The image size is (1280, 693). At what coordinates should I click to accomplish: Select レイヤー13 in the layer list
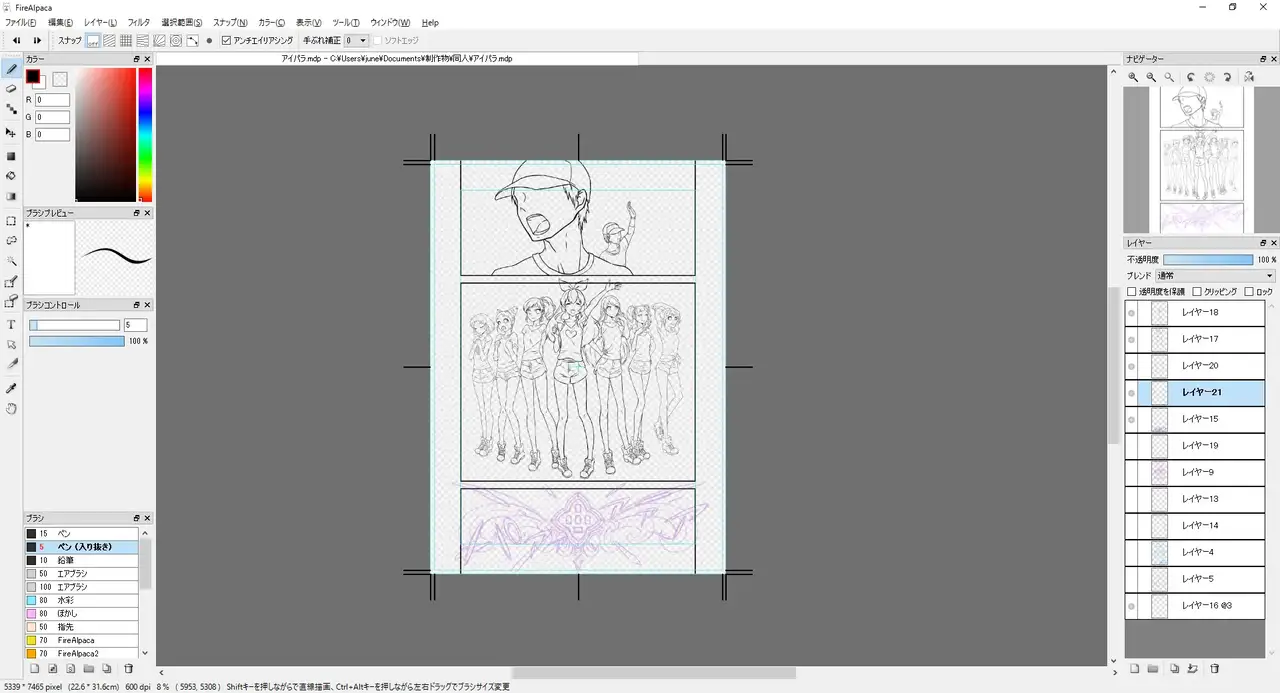(x=1200, y=499)
